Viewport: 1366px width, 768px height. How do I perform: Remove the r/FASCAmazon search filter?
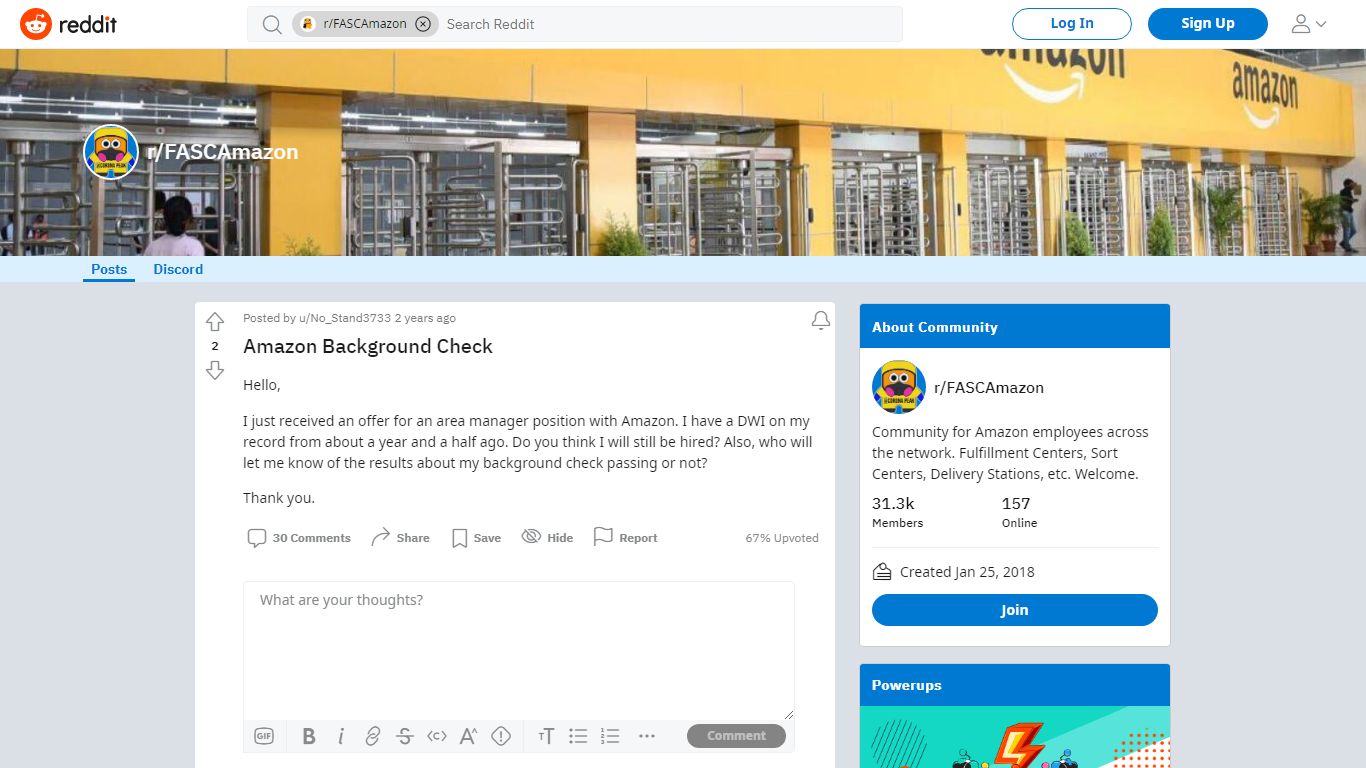423,24
